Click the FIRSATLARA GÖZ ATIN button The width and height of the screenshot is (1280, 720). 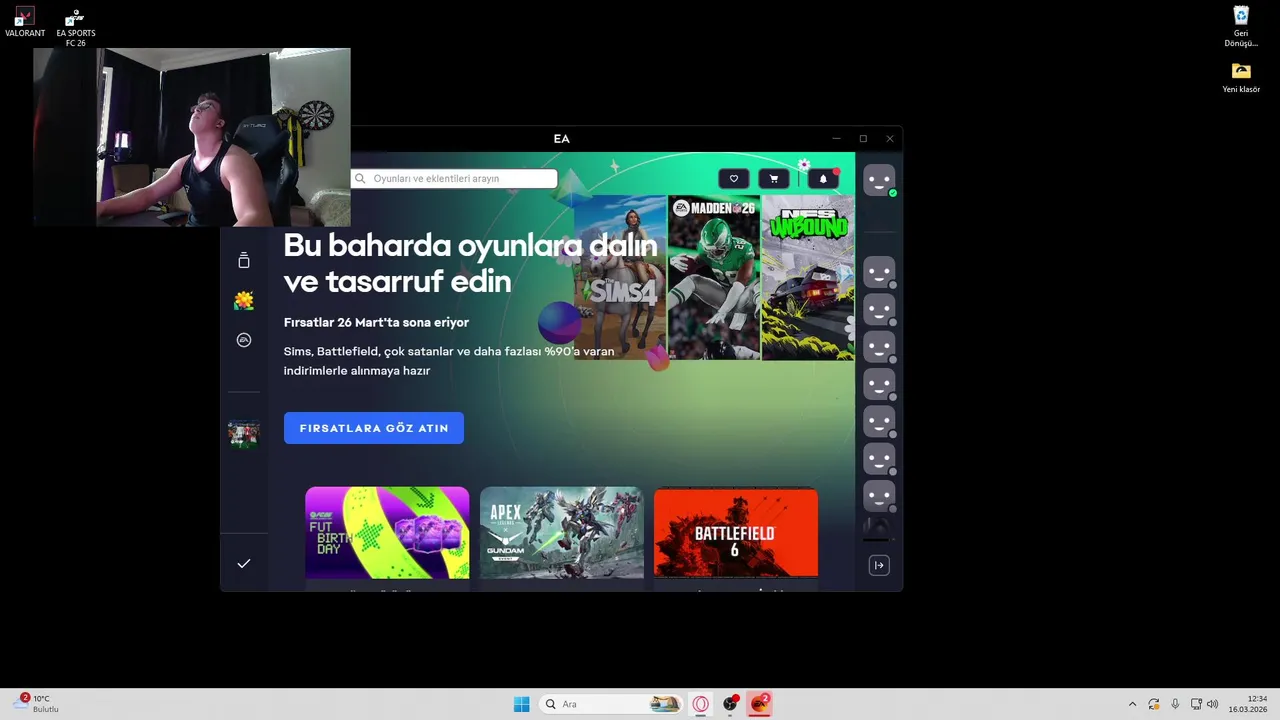[374, 428]
